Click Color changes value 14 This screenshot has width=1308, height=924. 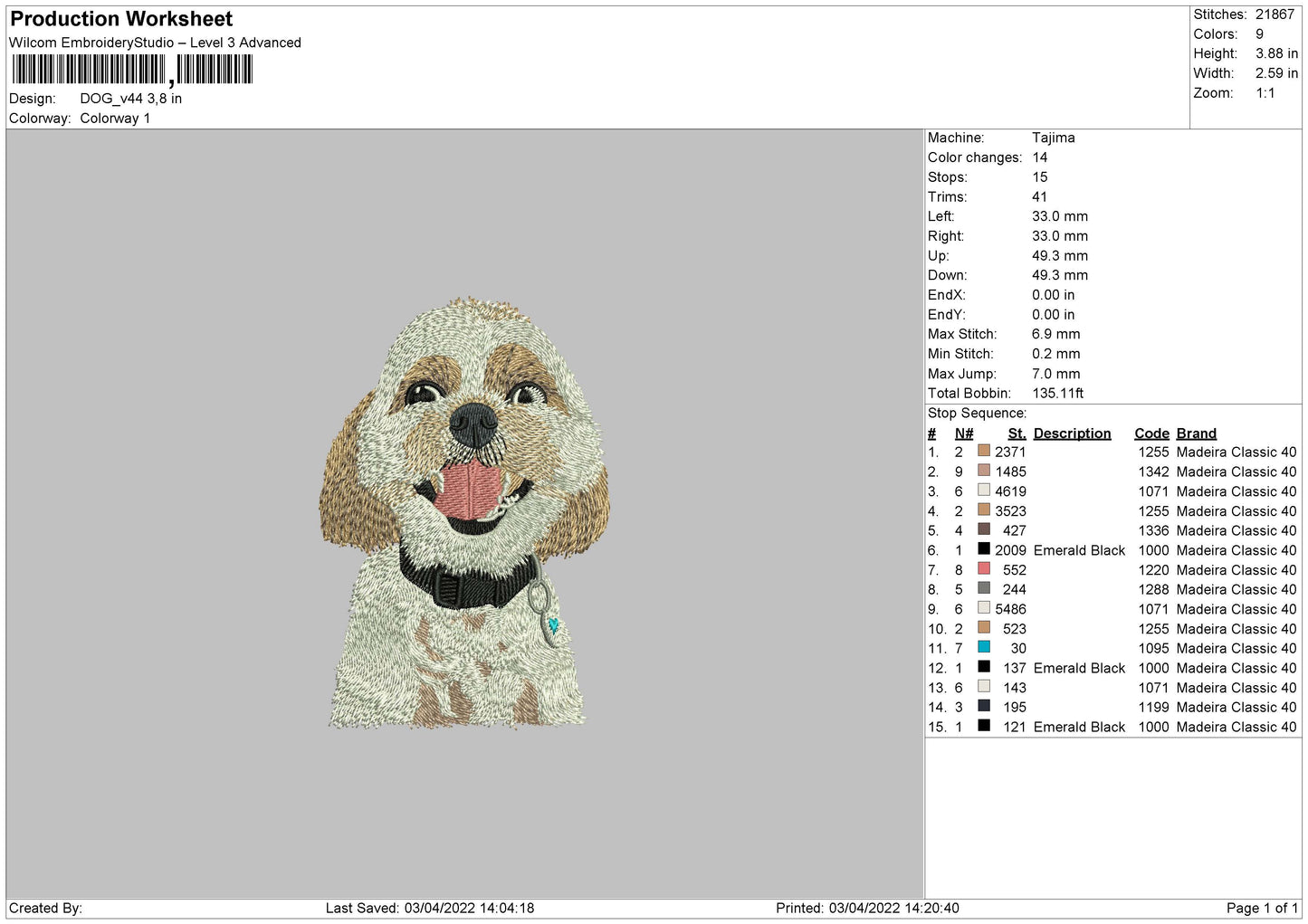pyautogui.click(x=1040, y=157)
